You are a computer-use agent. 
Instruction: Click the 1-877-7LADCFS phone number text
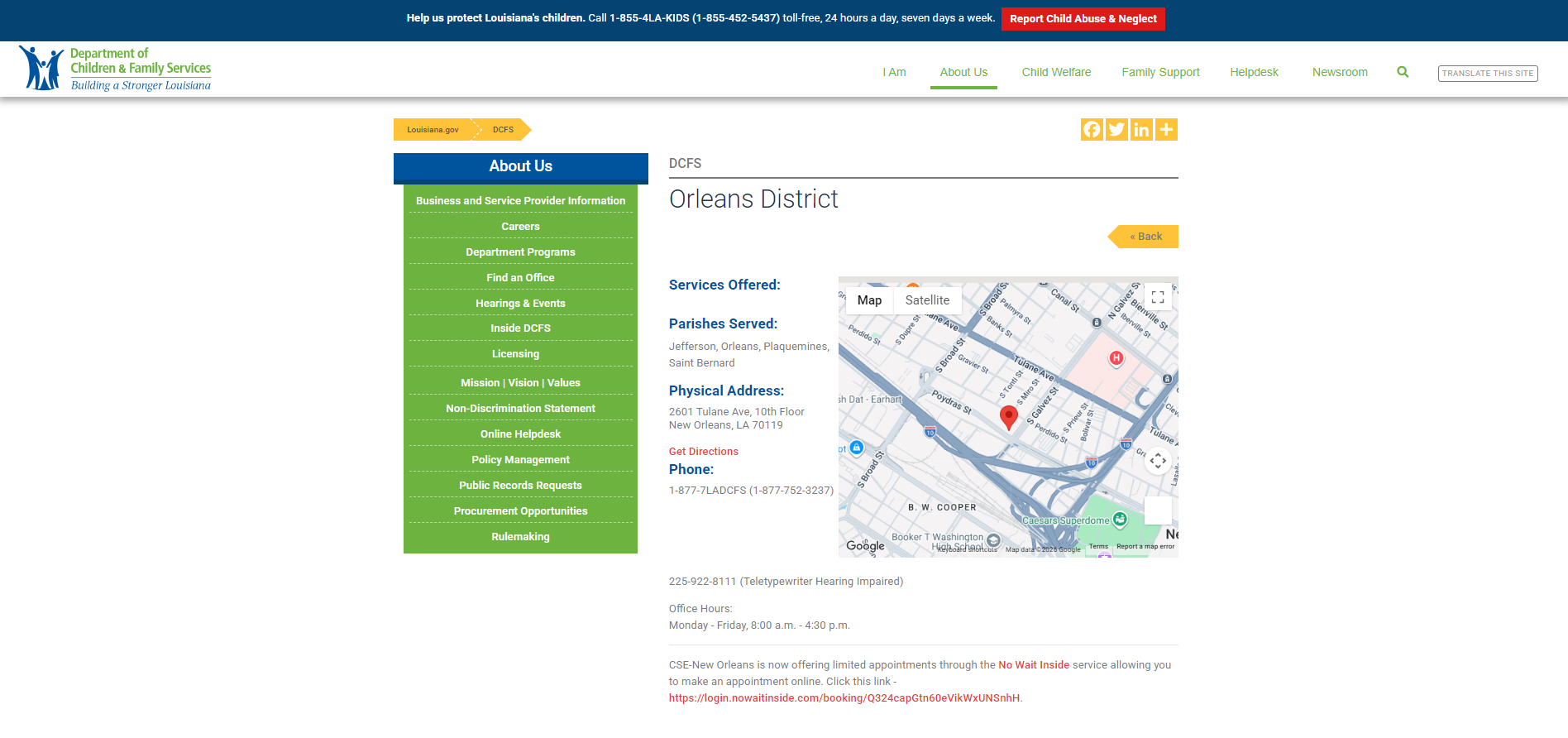tap(751, 491)
